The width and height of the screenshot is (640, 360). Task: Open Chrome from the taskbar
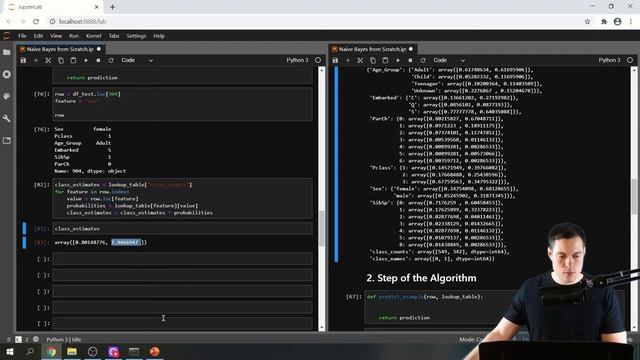[51, 351]
